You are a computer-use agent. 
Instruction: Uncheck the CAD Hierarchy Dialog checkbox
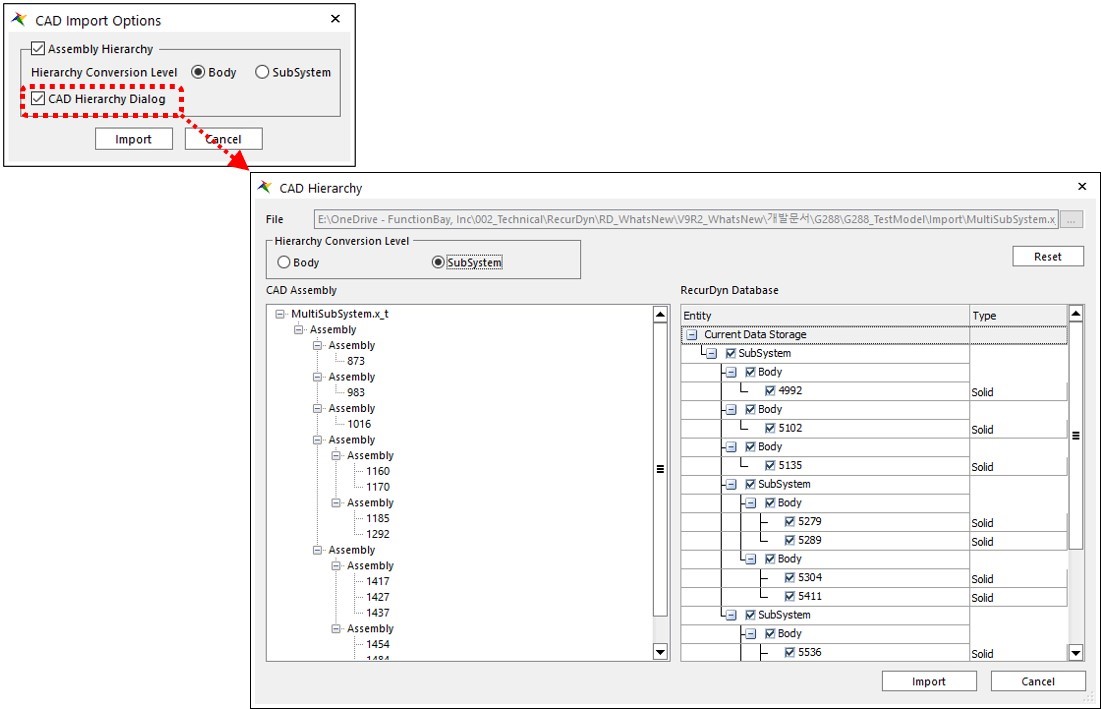tap(38, 99)
